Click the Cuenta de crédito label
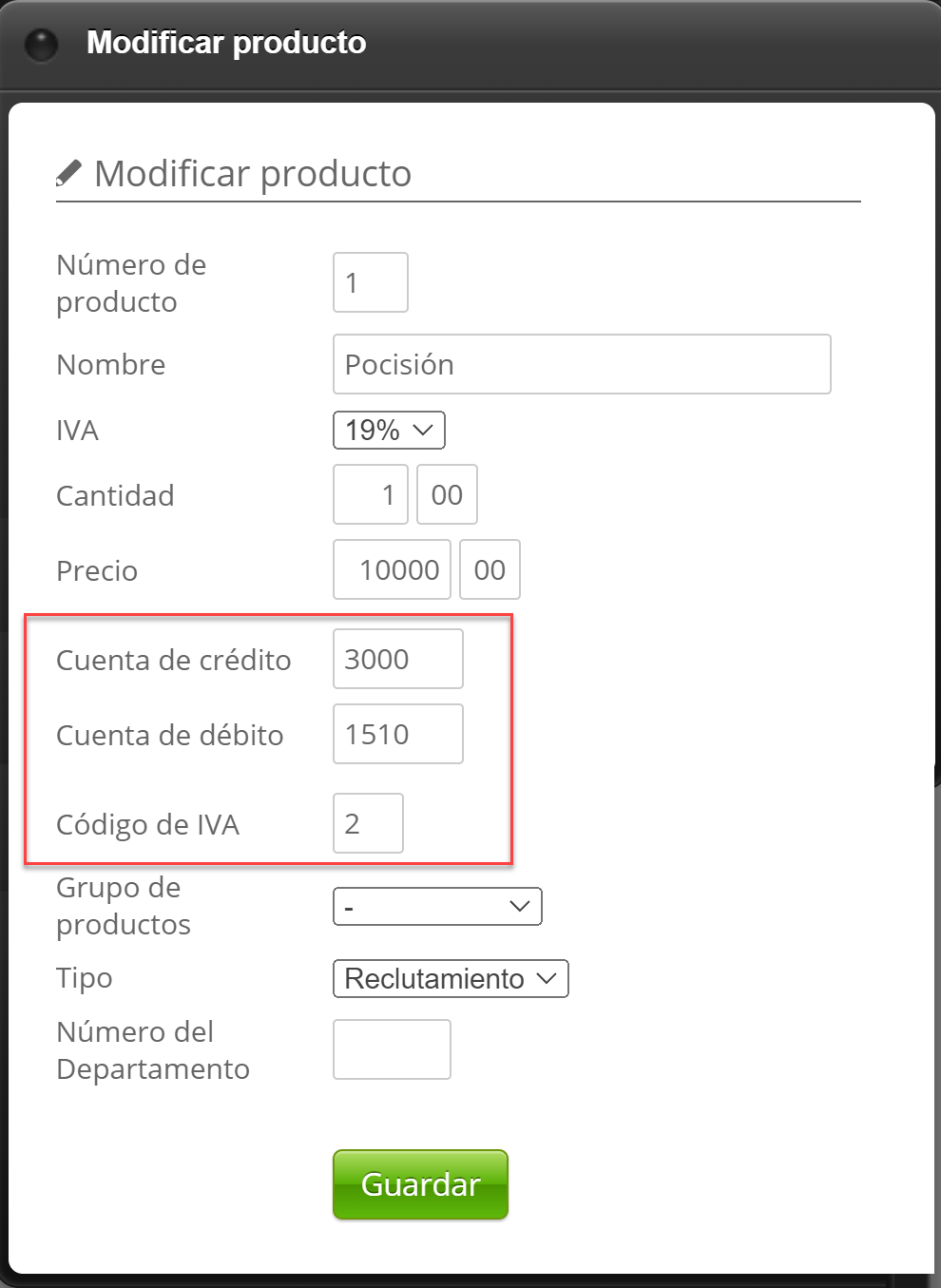This screenshot has width=941, height=1288. 174,660
